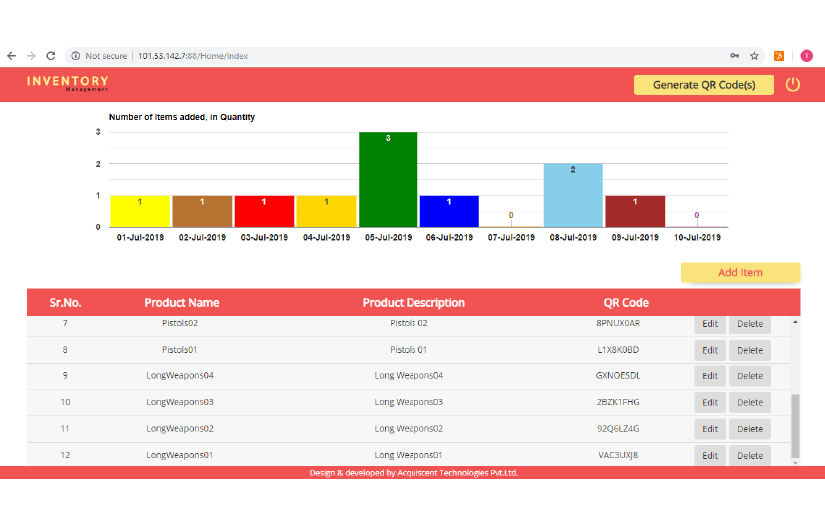Edit the LongWeapons02 row
This screenshot has height=525, width=825.
click(x=710, y=429)
